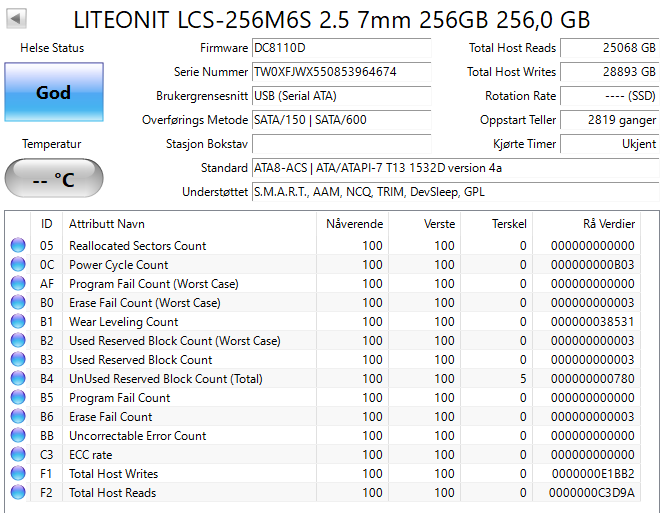Screen dimensions: 665x513
Task: Click the Attributt Navn column header
Action: [190, 224]
